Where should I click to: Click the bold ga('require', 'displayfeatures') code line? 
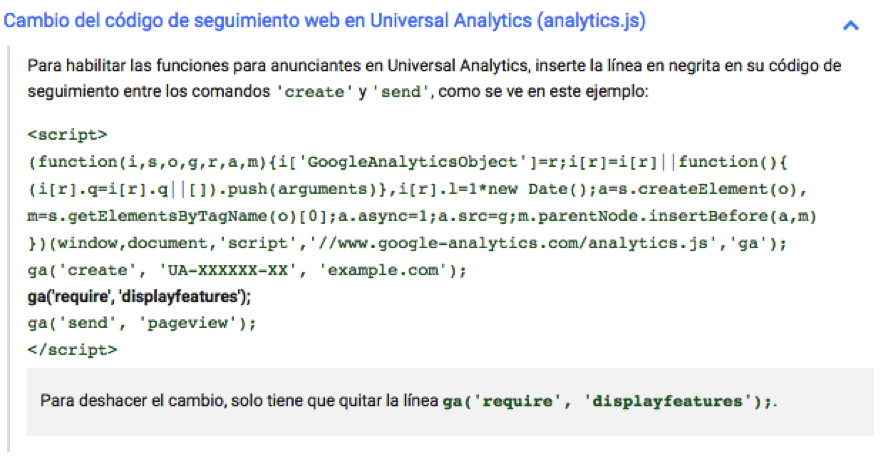coord(139,297)
